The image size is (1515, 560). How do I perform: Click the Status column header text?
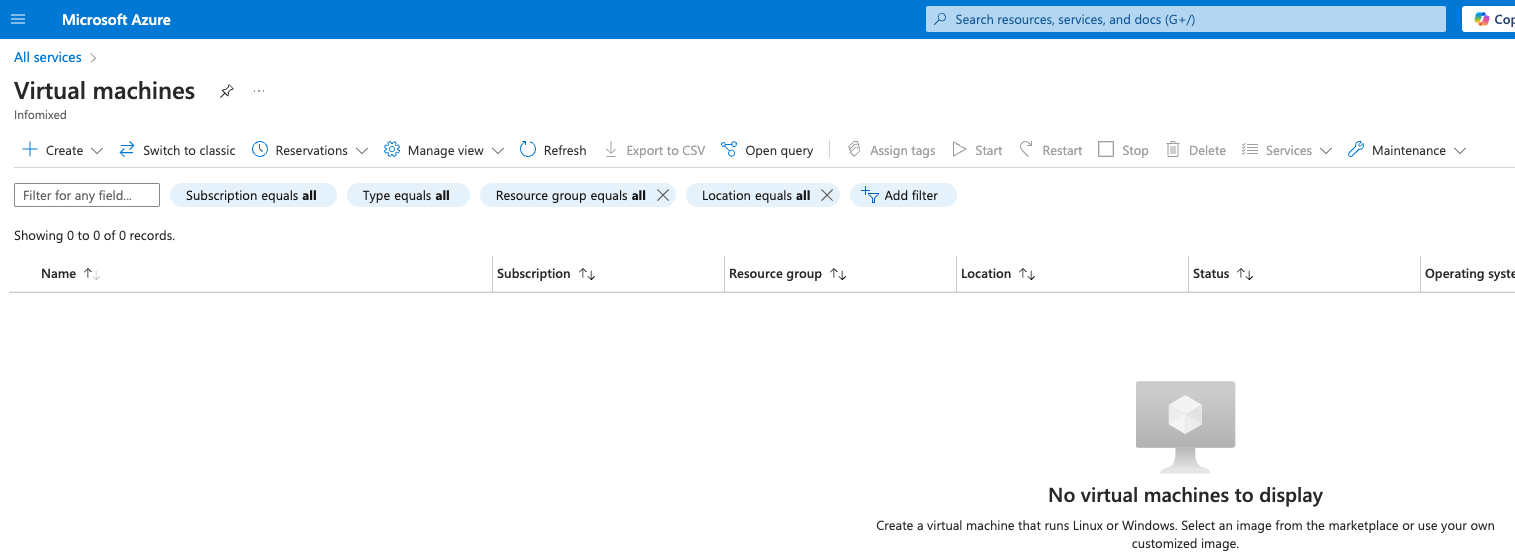[x=1211, y=273]
